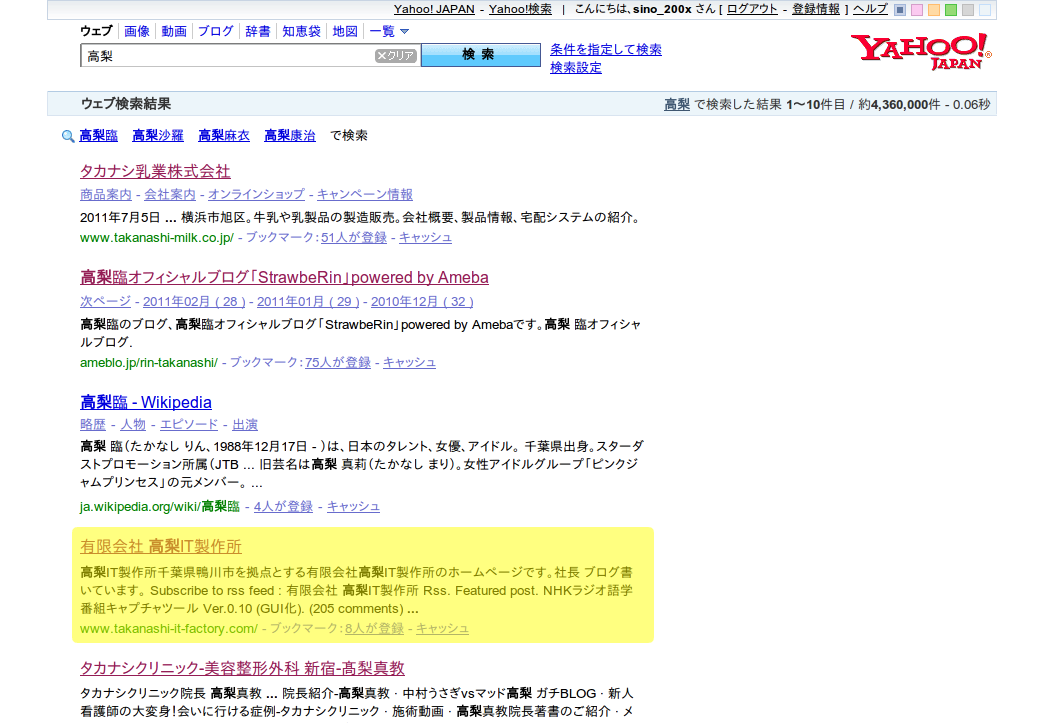Viewport: 1042px width, 723px height.
Task: Select the pink theme color swatch
Action: click(917, 10)
